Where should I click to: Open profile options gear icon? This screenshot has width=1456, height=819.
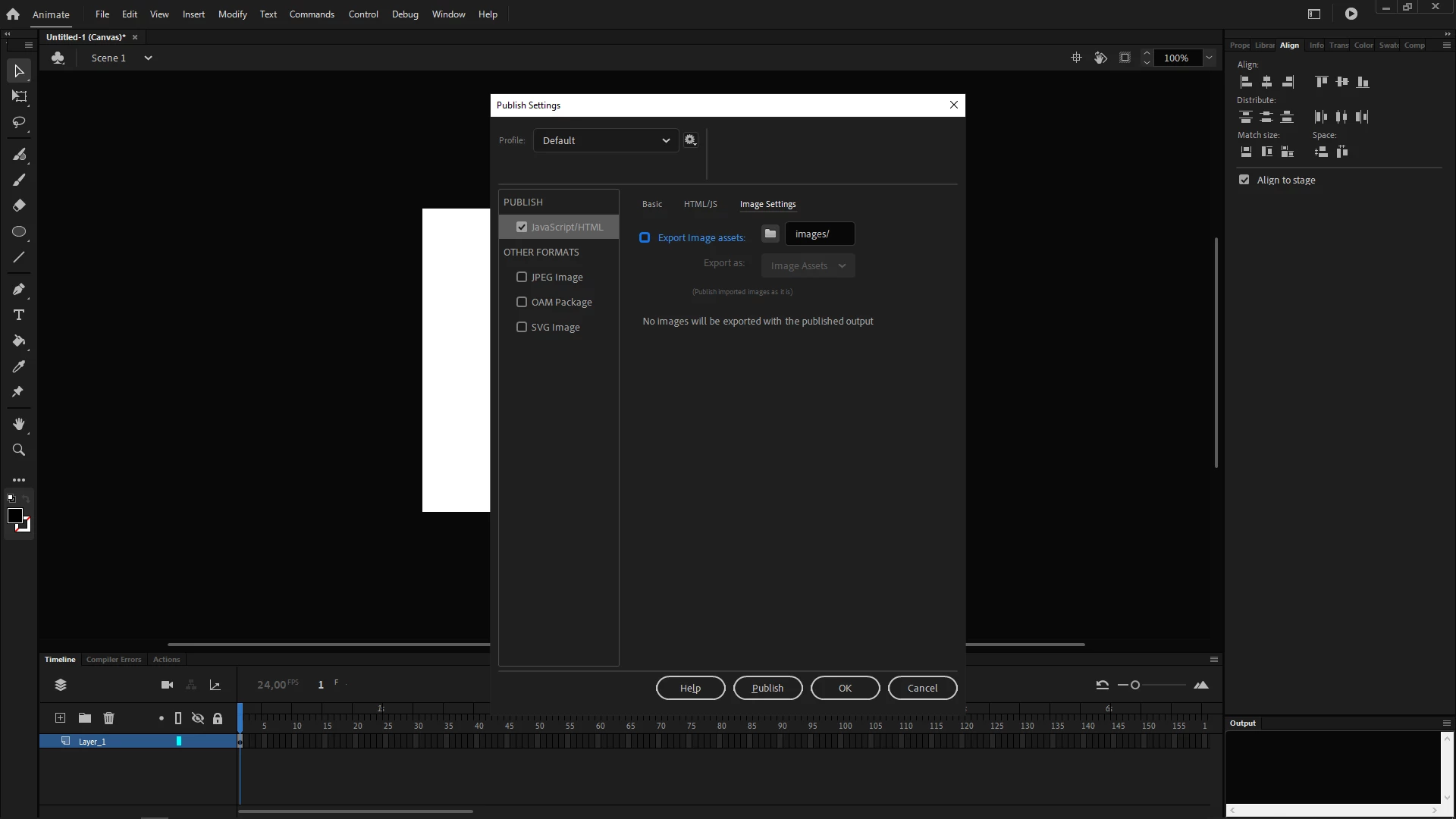pos(690,140)
